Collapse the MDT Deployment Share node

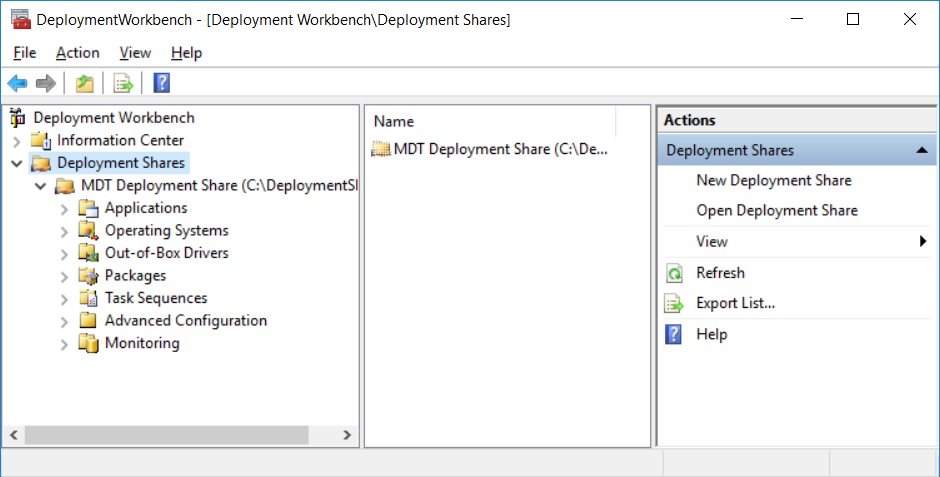41,186
